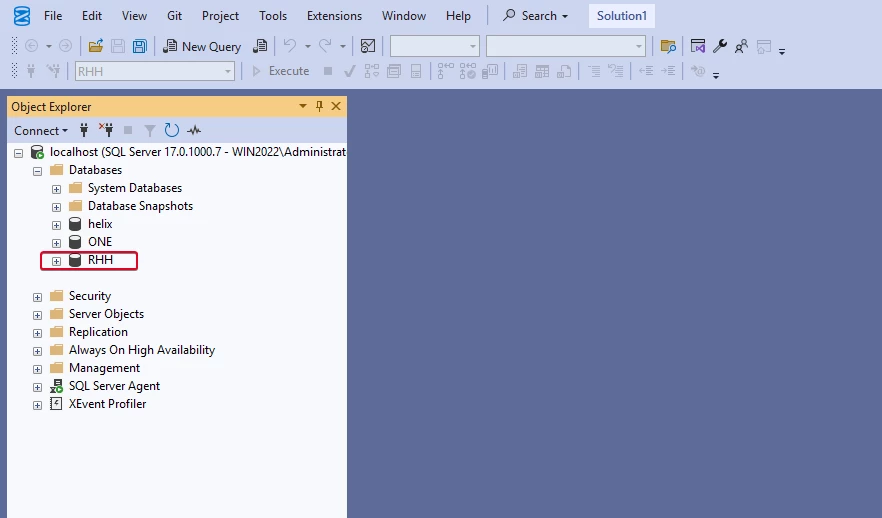Click the Navigate Forward arrow icon

click(65, 46)
